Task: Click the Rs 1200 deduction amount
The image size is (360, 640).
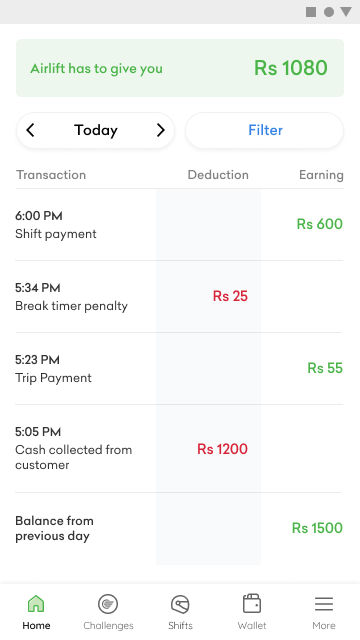Action: point(222,449)
